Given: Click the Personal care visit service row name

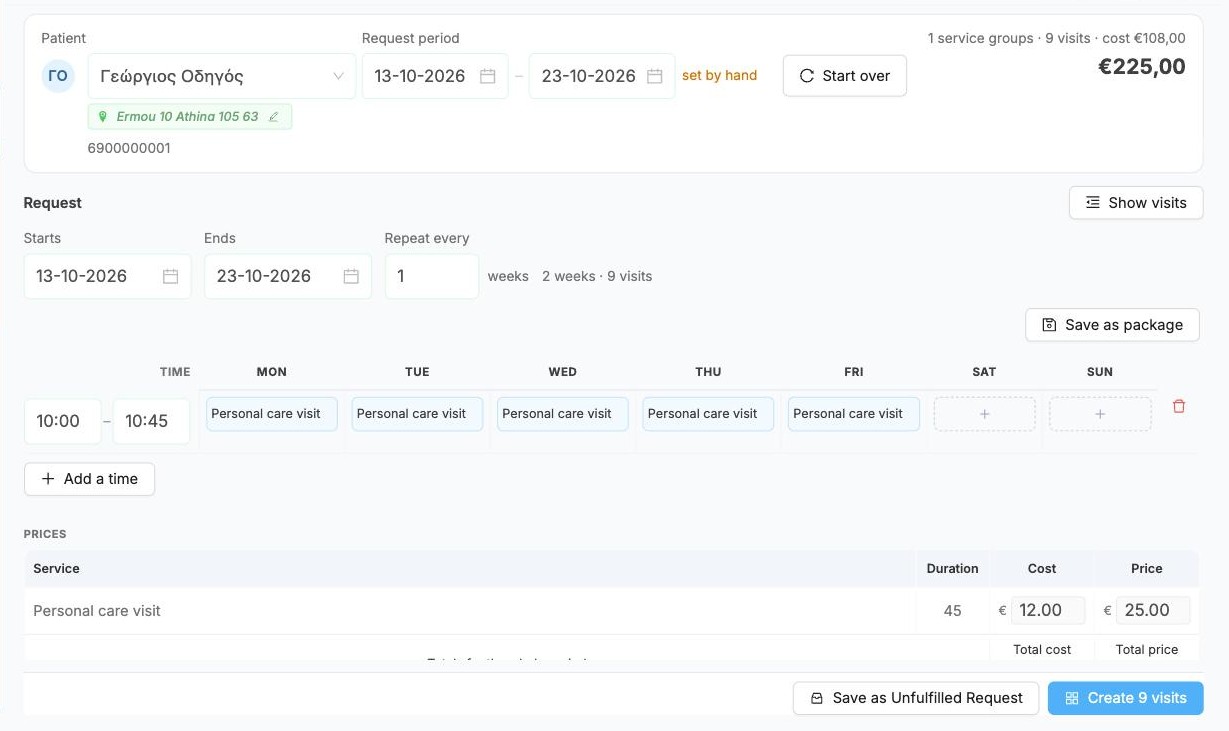Looking at the screenshot, I should point(97,611).
